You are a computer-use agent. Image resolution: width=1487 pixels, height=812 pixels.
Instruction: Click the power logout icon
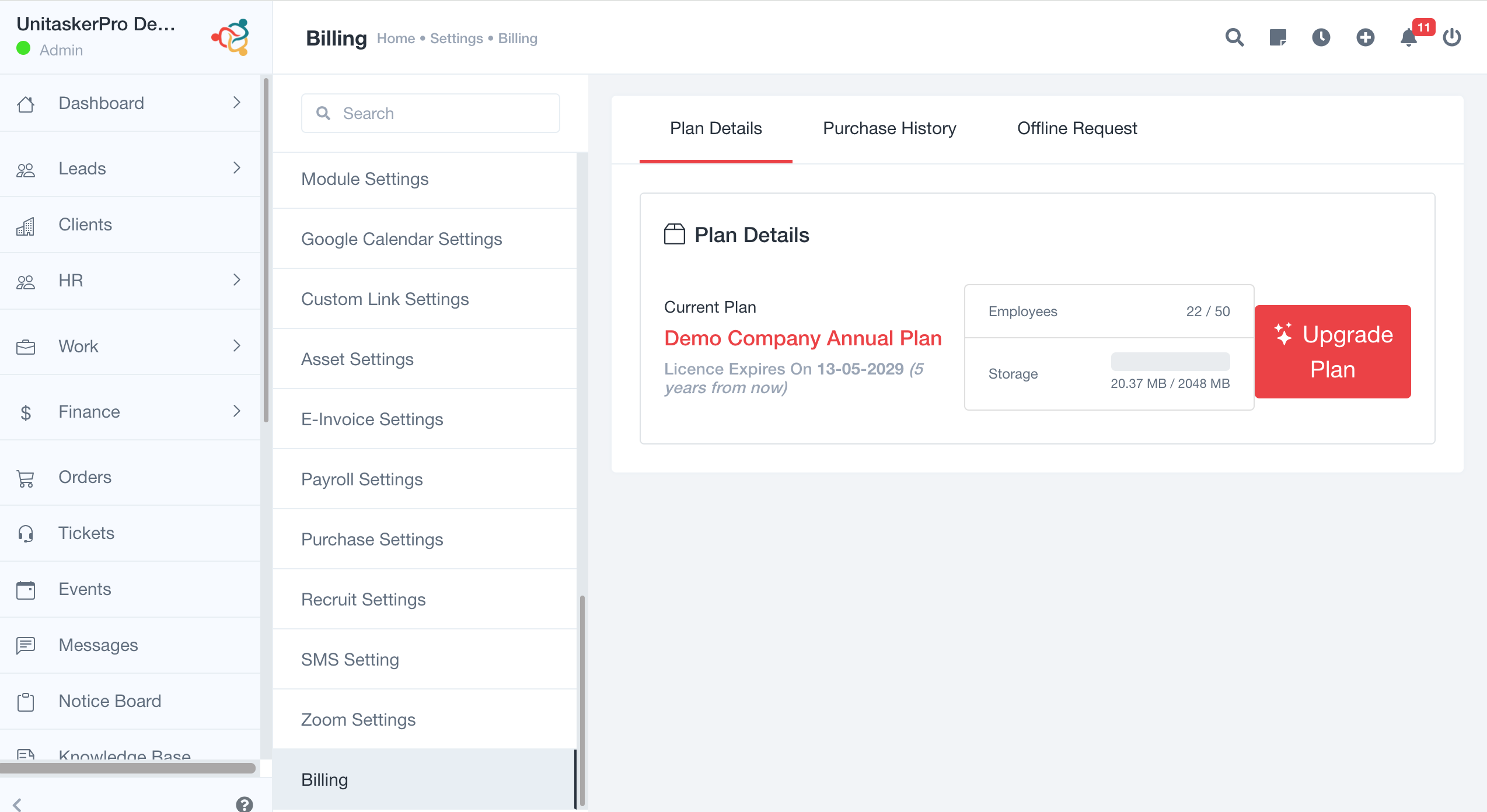click(x=1451, y=38)
